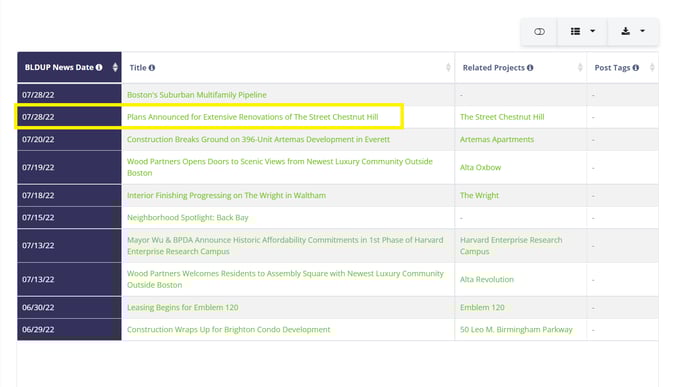Screen dimensions: 688x387
Task: Select the 06/30/22 date cell
Action: (69, 308)
